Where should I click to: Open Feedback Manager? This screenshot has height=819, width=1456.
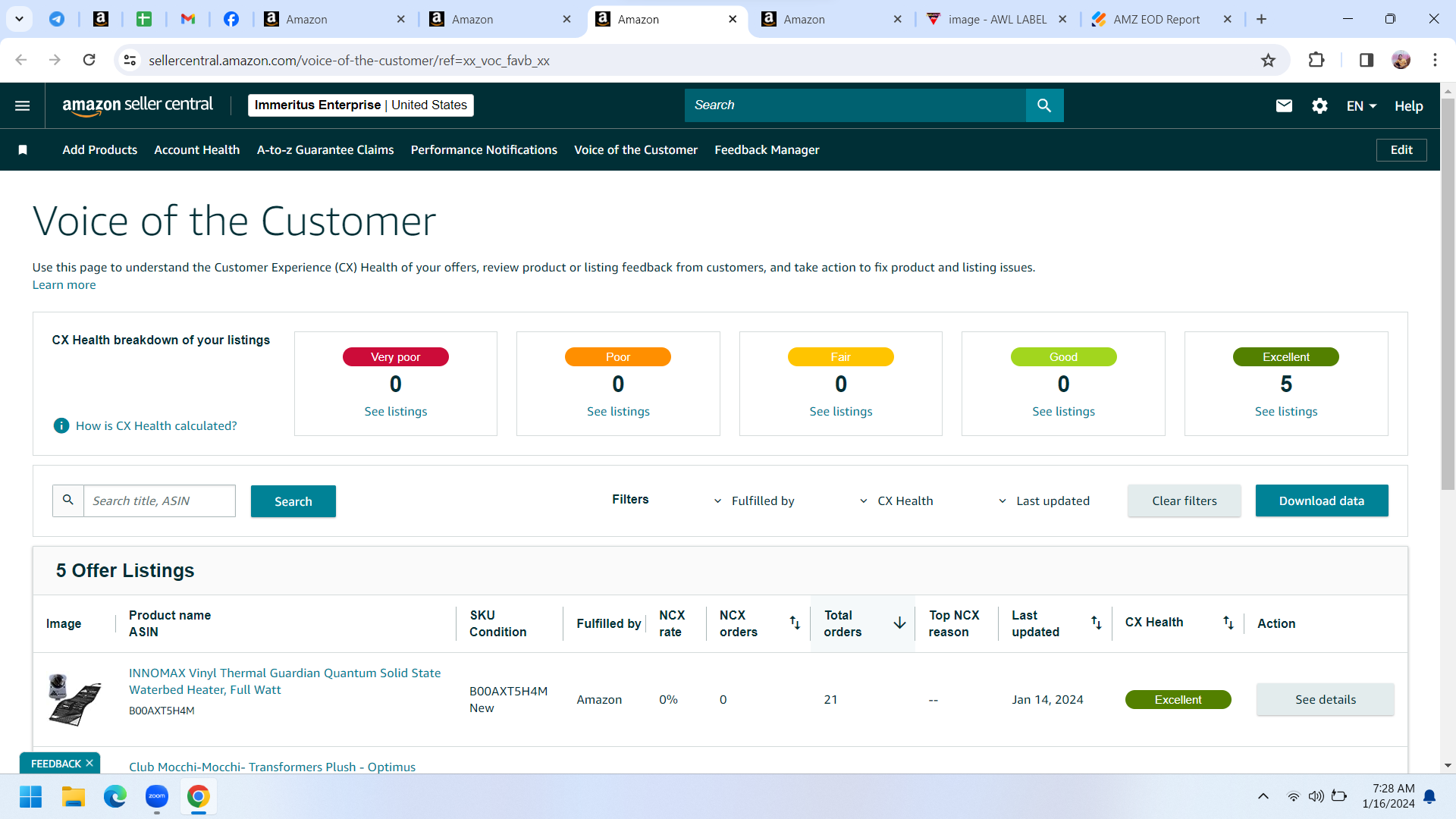pos(767,150)
